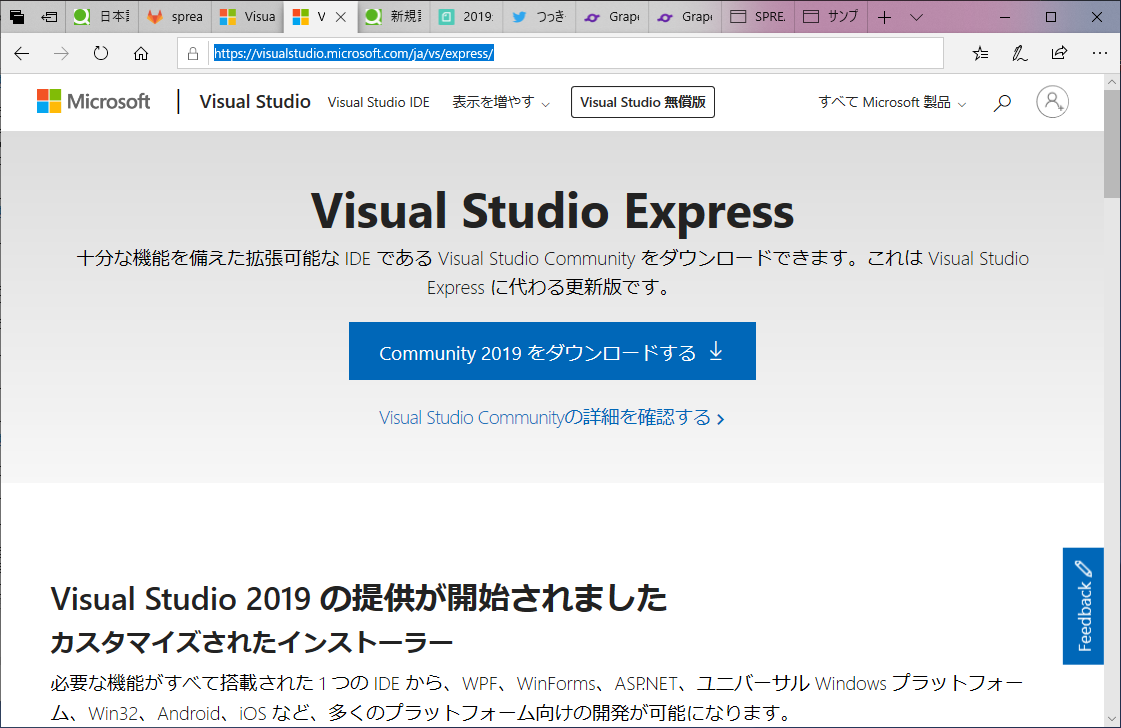Viewport: 1121px width, 728px height.
Task: Navigate back with the back arrow
Action: click(21, 53)
